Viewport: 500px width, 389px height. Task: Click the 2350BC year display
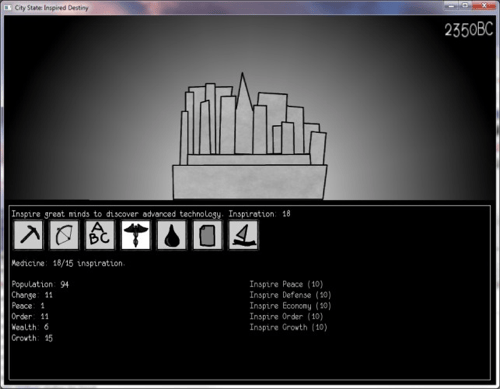tap(468, 30)
